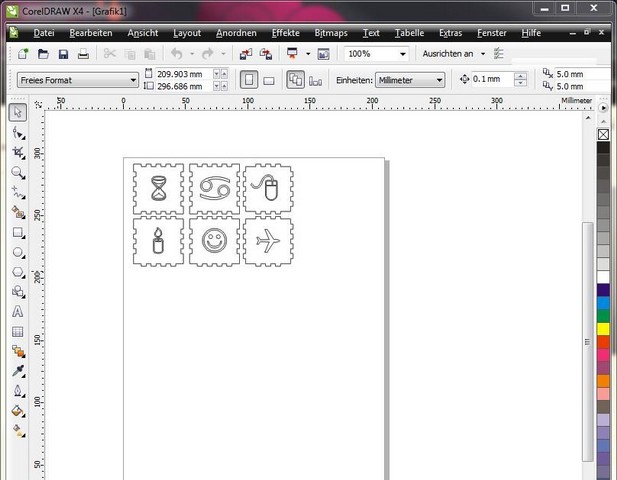Open the Welcome screen icon
The height and width of the screenshot is (480, 617).
(x=323, y=54)
